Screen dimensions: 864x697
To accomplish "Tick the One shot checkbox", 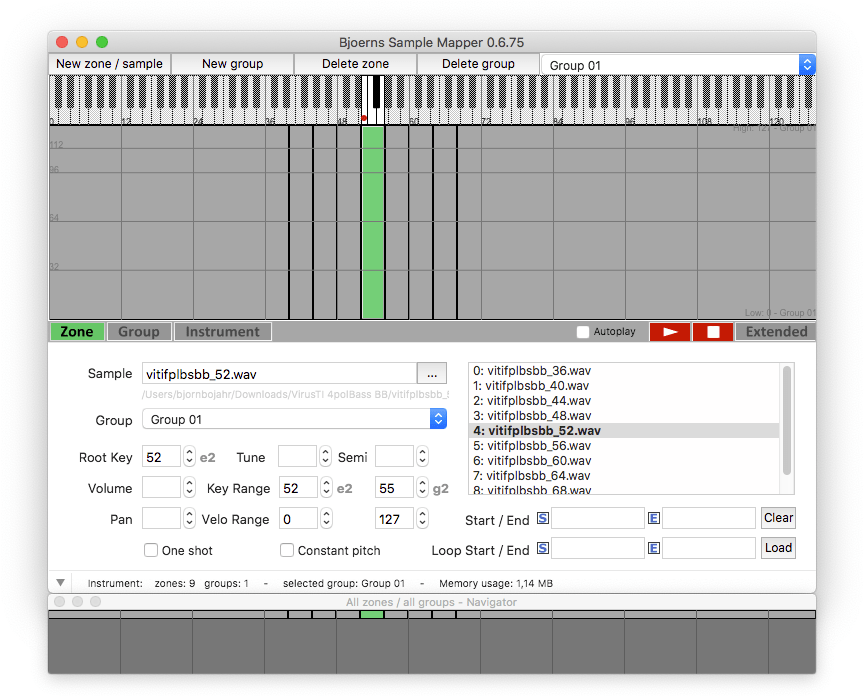I will coord(150,550).
